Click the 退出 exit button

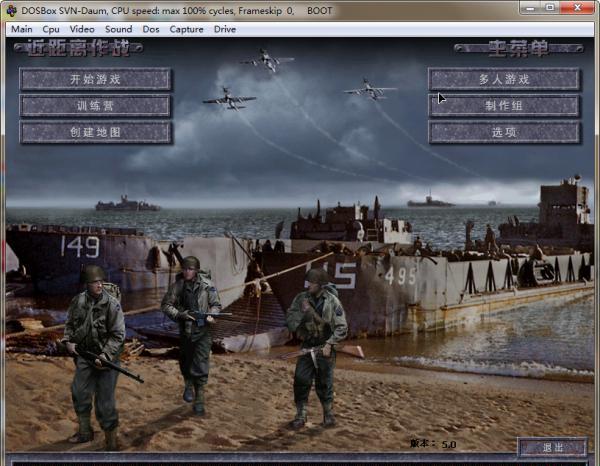tap(552, 447)
